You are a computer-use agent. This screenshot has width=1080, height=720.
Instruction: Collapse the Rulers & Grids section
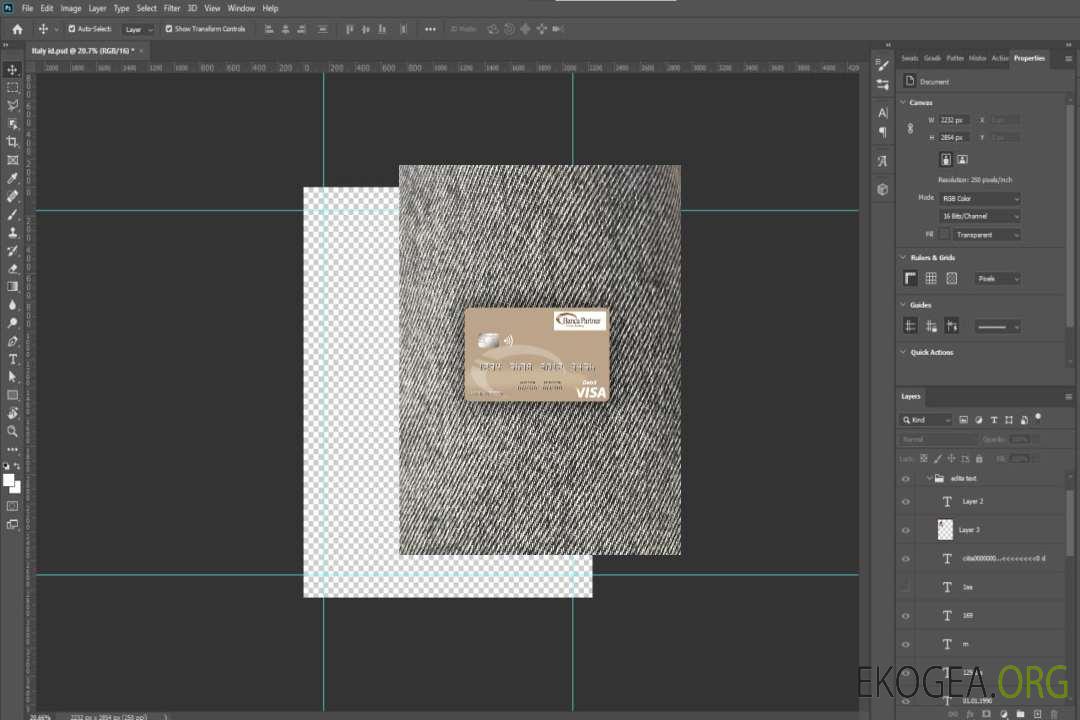coord(904,258)
